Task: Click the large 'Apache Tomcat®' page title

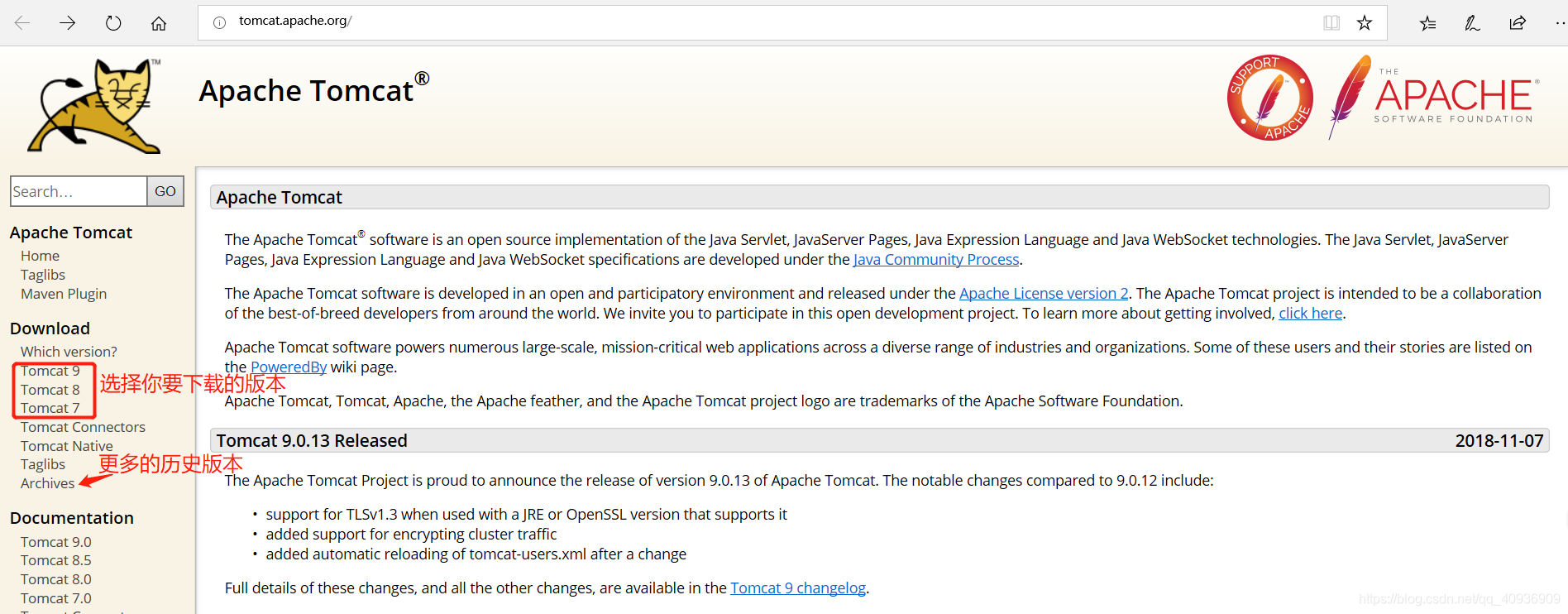Action: click(x=314, y=89)
